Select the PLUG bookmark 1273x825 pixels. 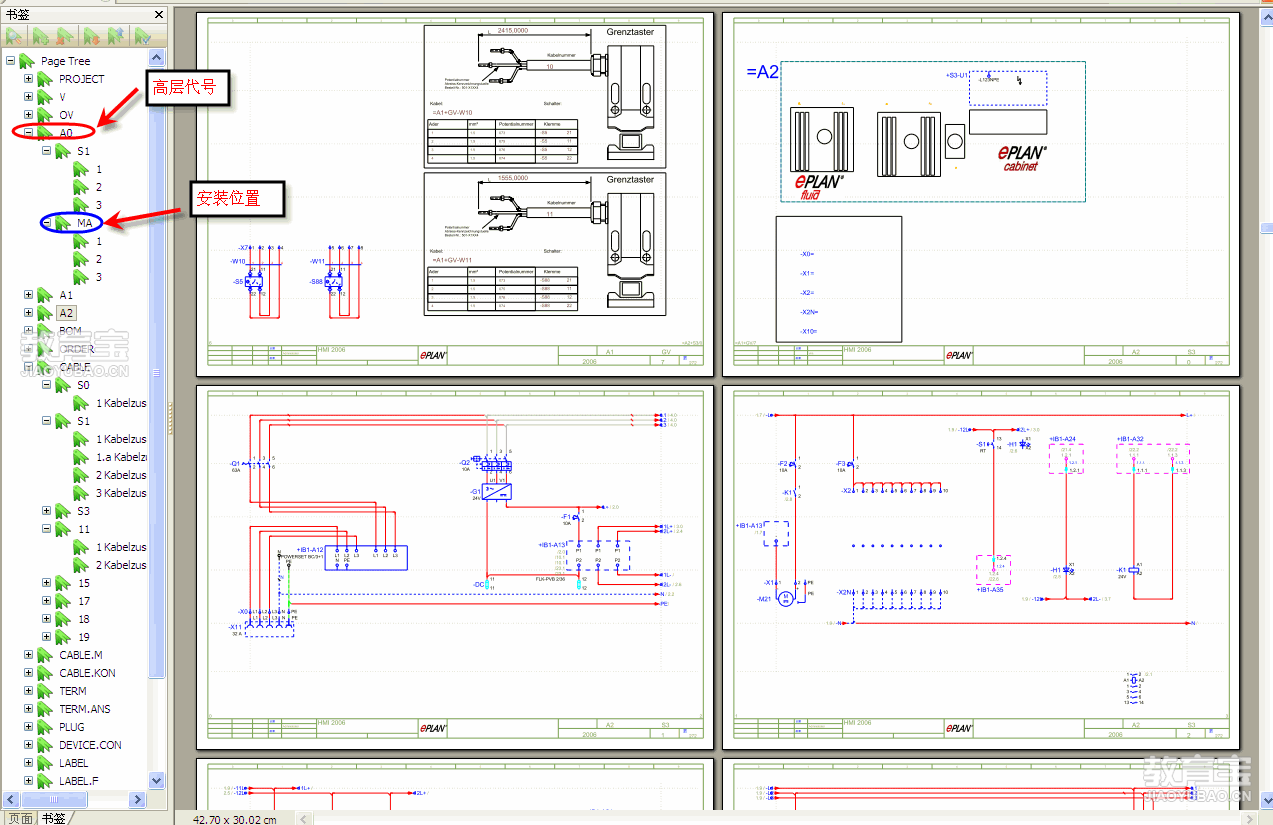click(x=72, y=727)
